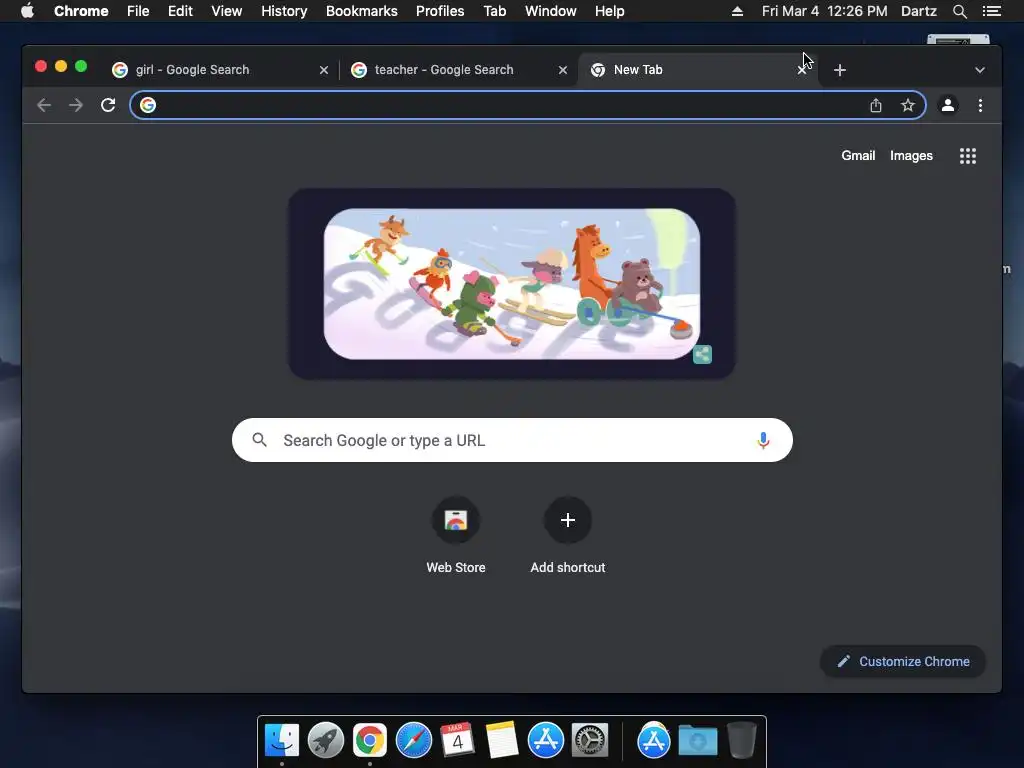
Task: Open Notes from the Dock
Action: pos(502,741)
